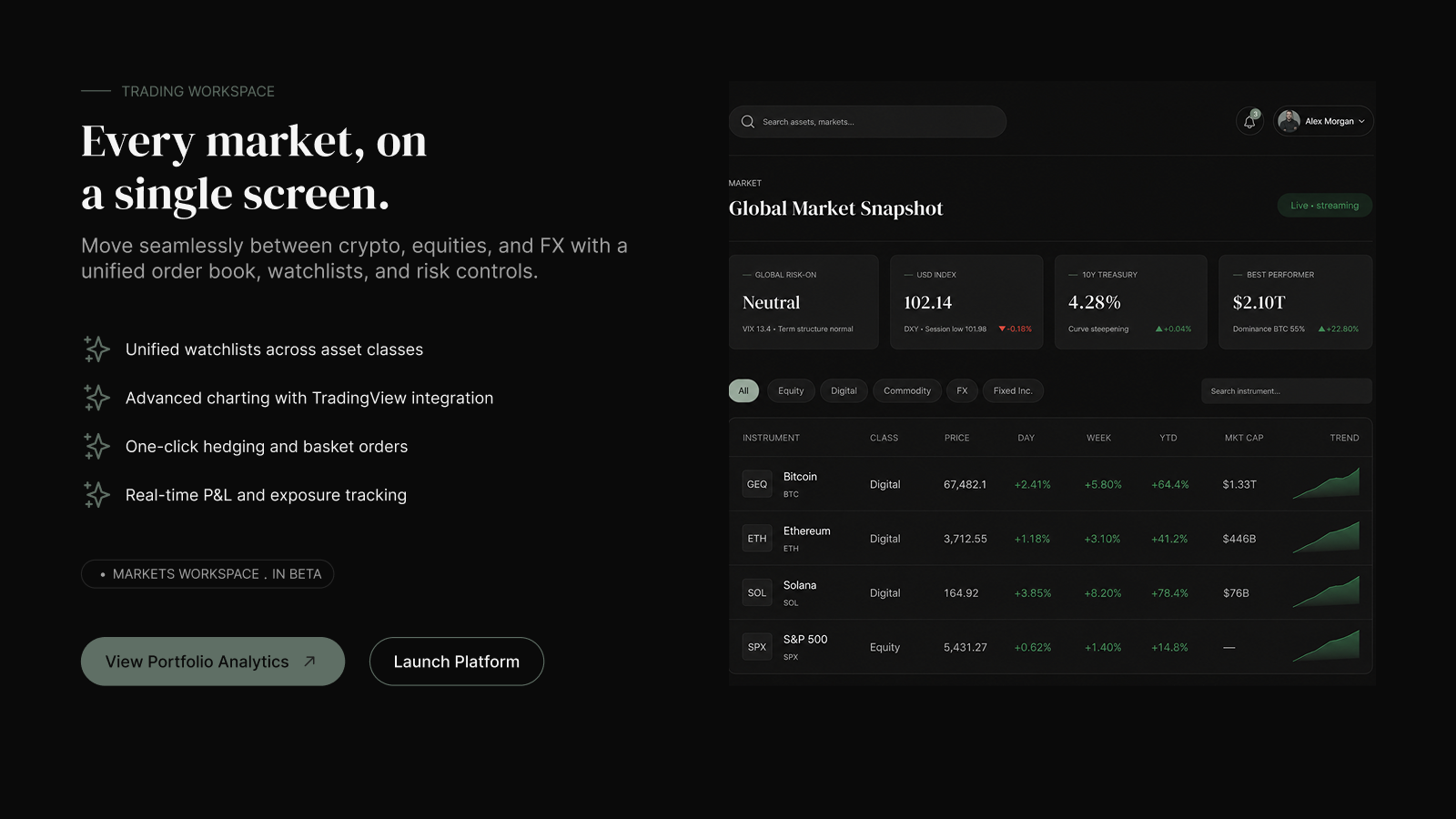The width and height of the screenshot is (1456, 819).
Task: Select the Equity filter tab
Action: [x=791, y=391]
